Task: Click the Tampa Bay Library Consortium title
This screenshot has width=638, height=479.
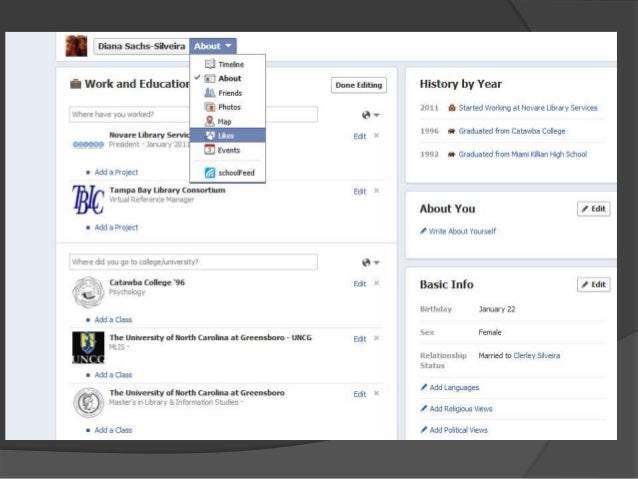Action: click(x=167, y=190)
